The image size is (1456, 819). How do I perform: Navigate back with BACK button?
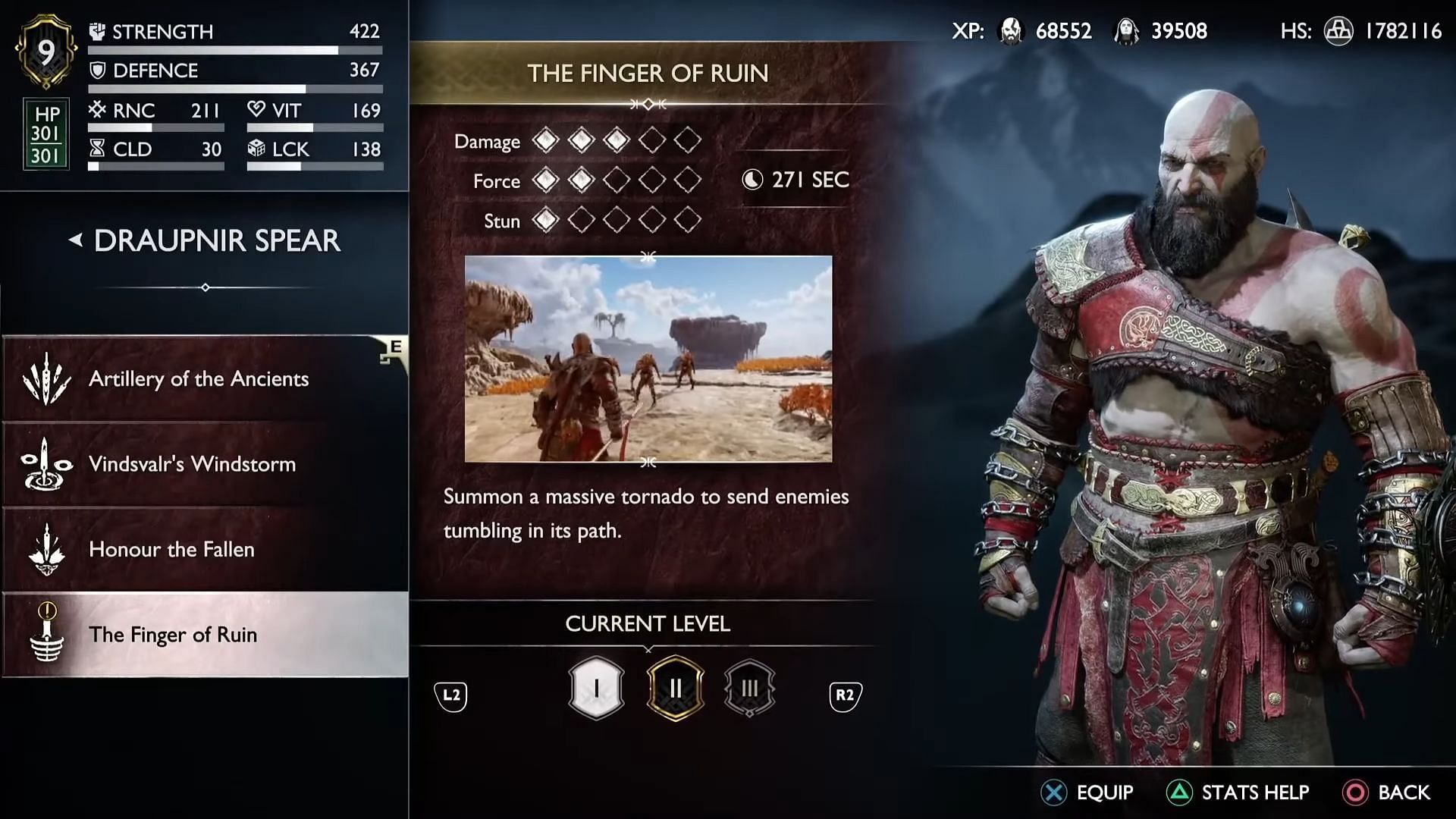coord(1405,792)
